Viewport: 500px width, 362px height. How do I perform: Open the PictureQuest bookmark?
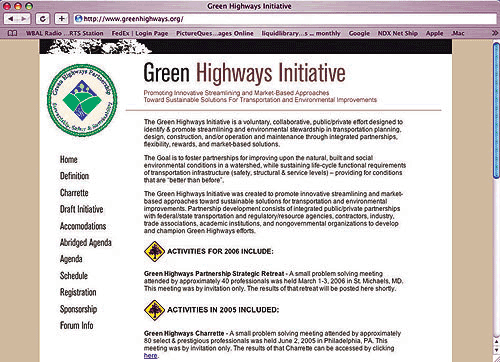click(215, 33)
